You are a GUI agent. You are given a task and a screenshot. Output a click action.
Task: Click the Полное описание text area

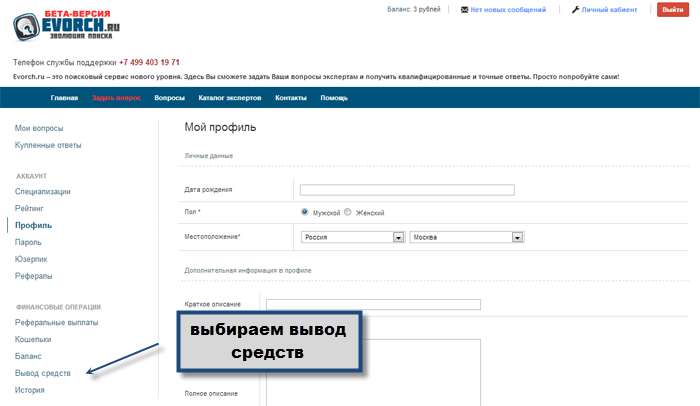373,370
